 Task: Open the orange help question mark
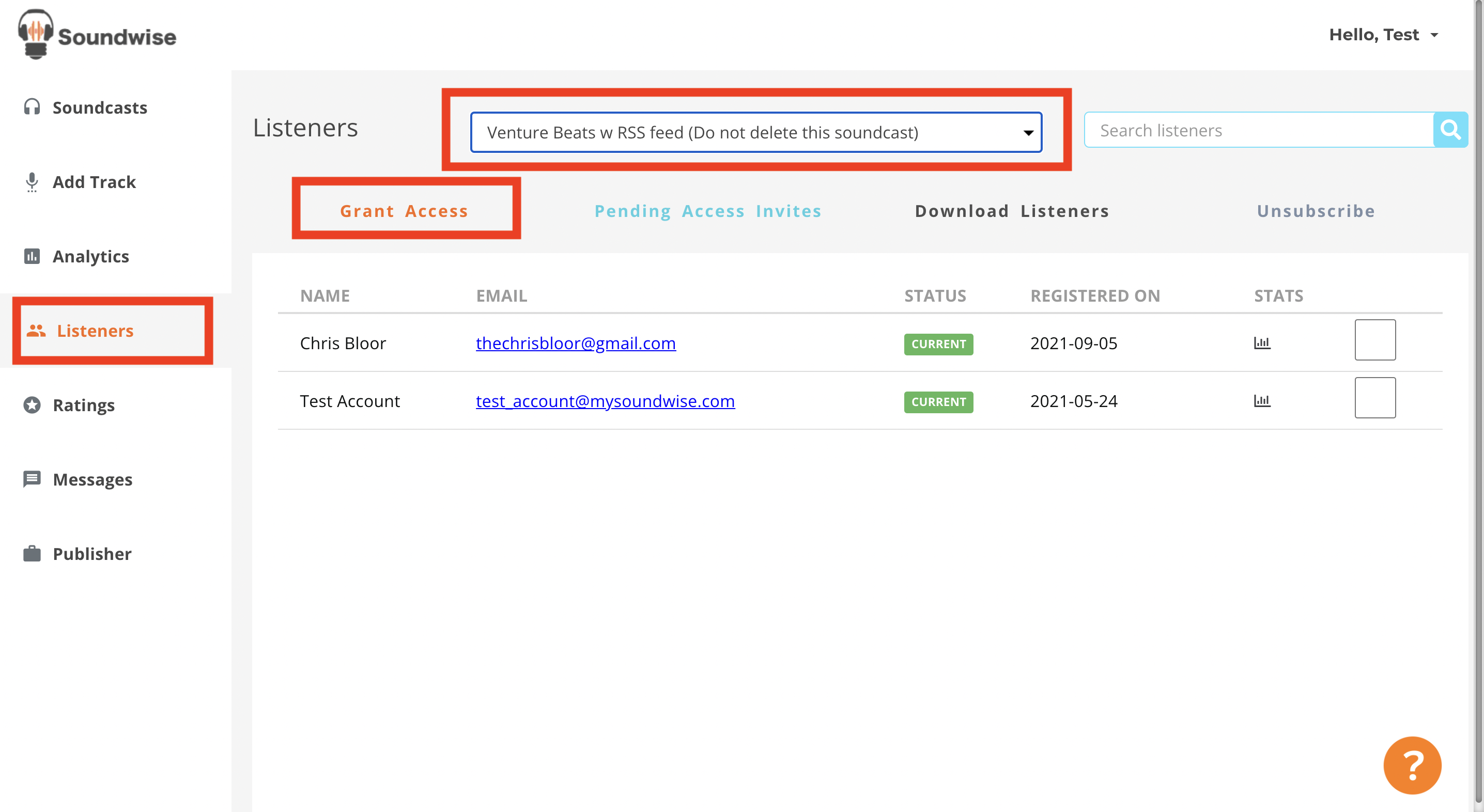(x=1412, y=766)
